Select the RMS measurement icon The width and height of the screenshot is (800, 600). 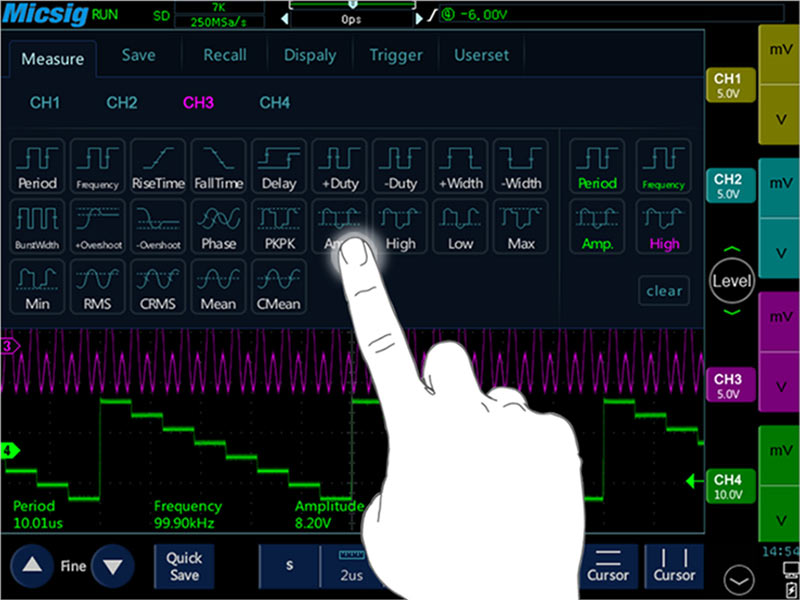tap(98, 286)
